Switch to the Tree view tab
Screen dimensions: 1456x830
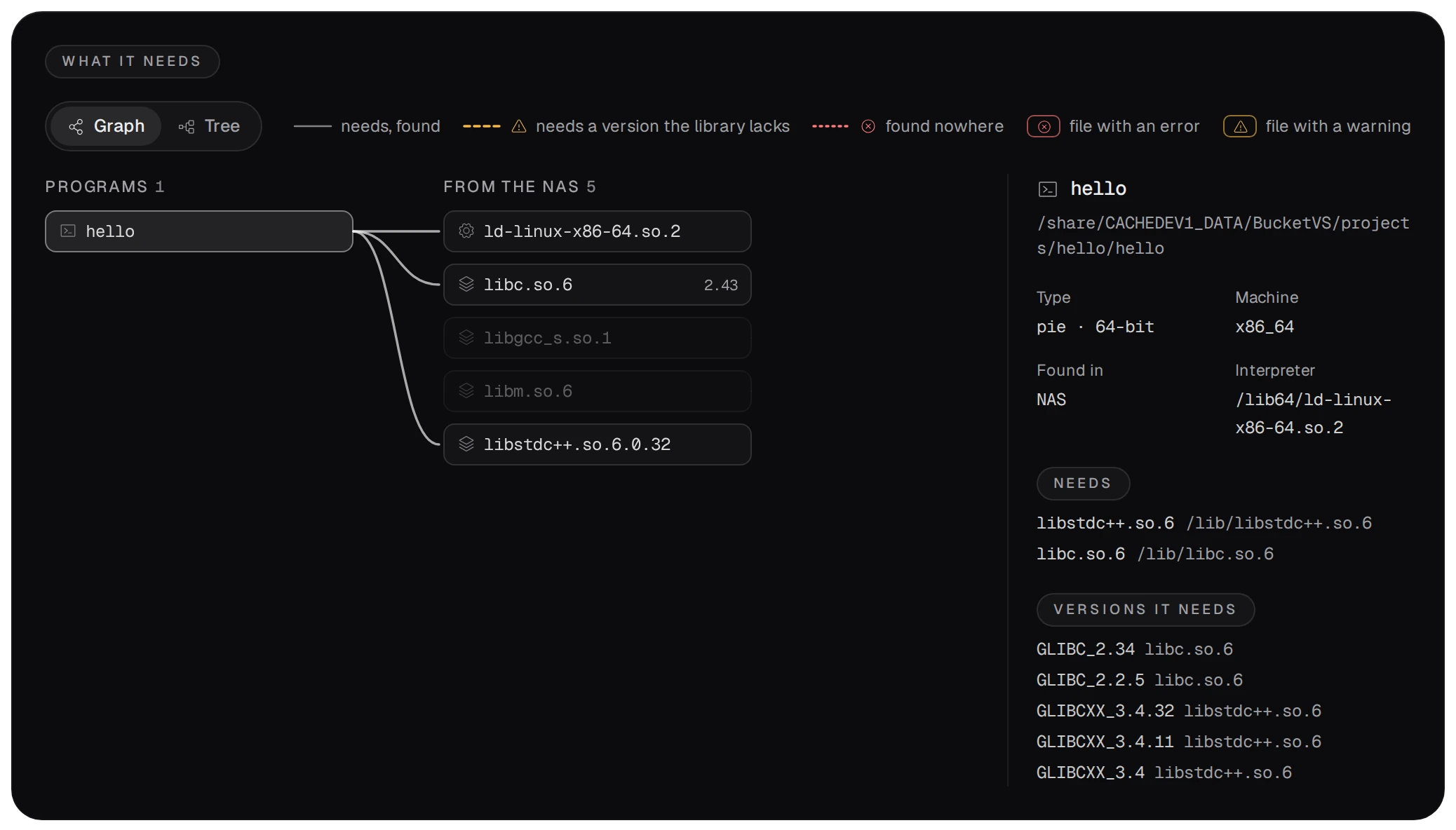[210, 126]
